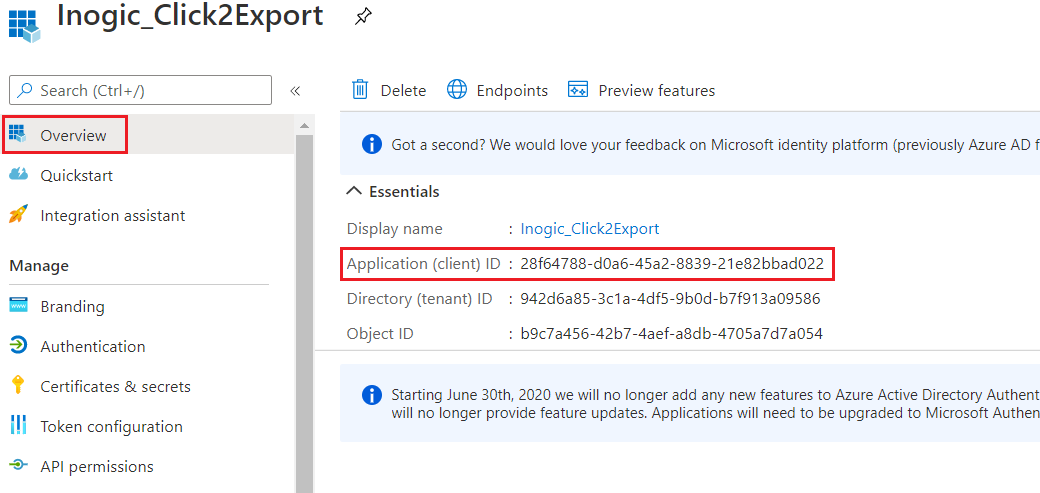This screenshot has width=1040, height=493.
Task: Click the Token configuration icon
Action: 18,425
